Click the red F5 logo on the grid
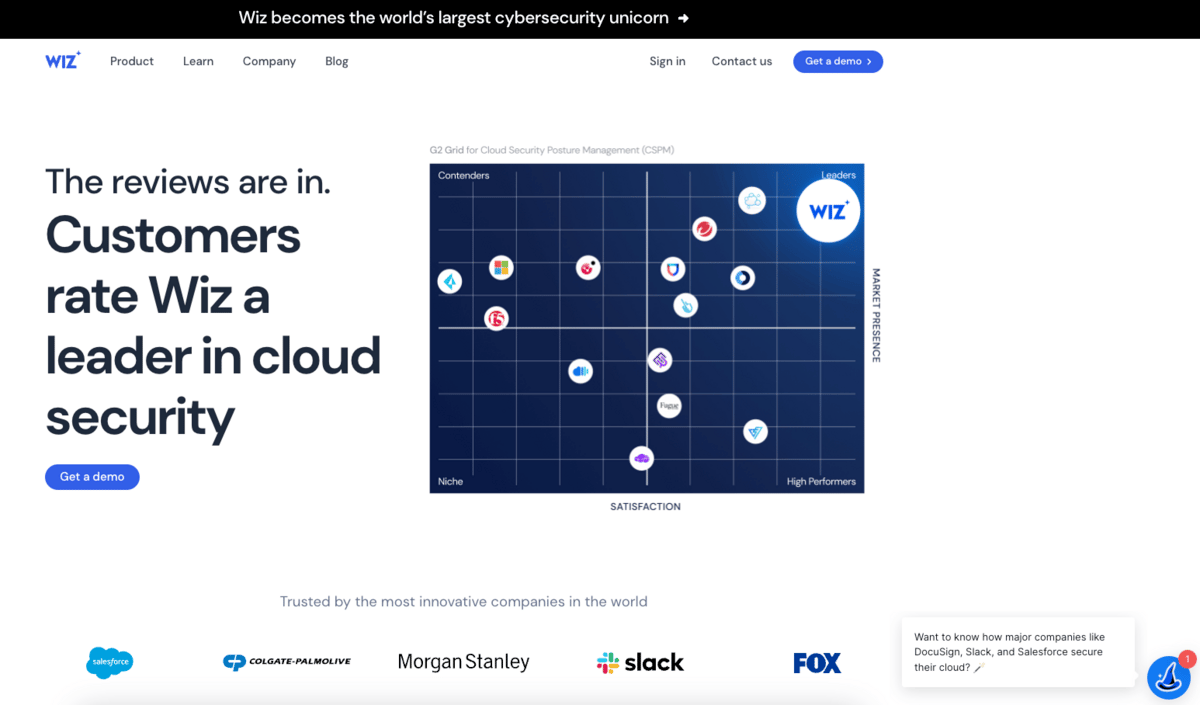 click(496, 319)
